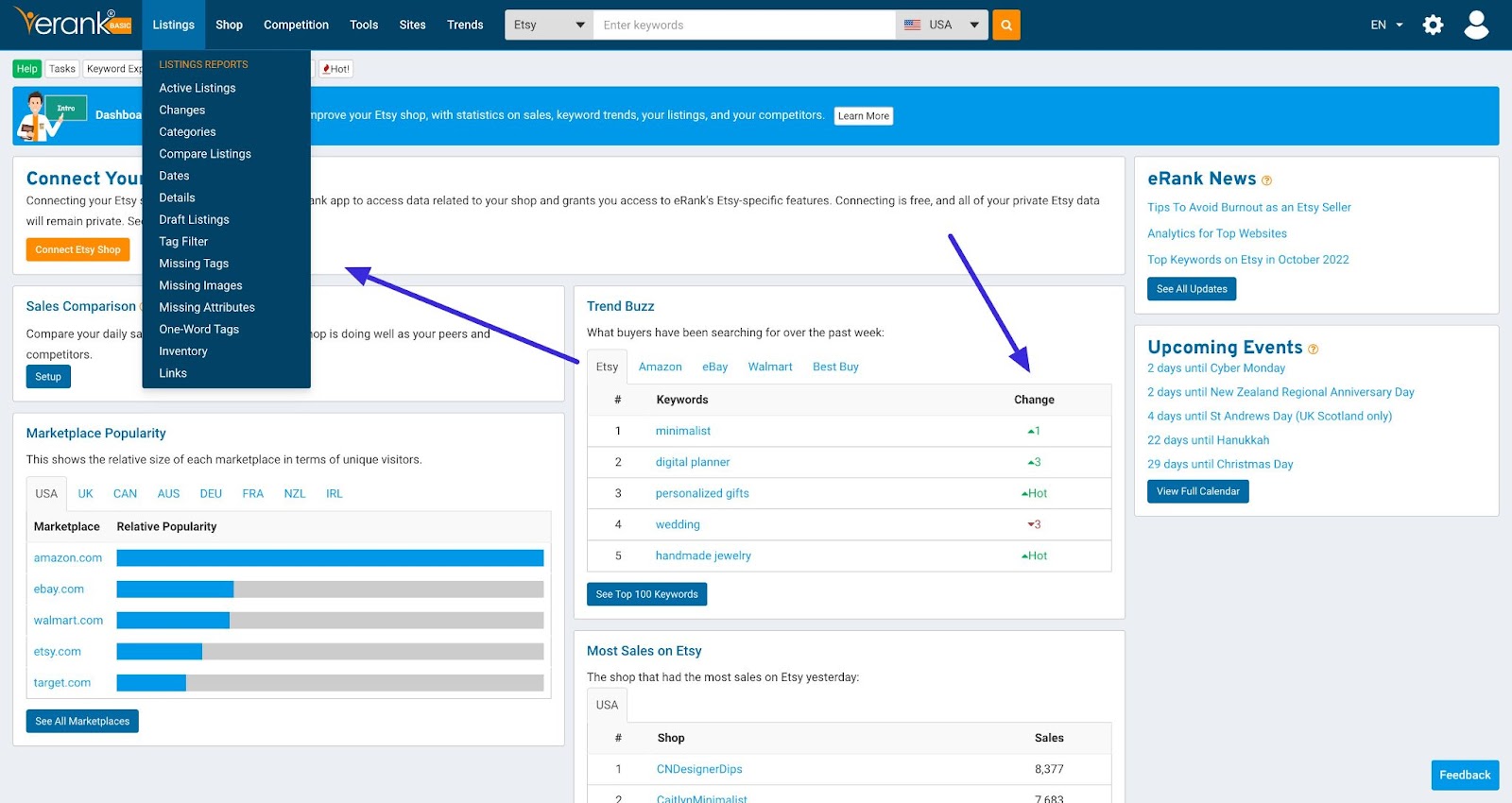1512x803 pixels.
Task: Open the Shop menu
Action: [x=229, y=25]
